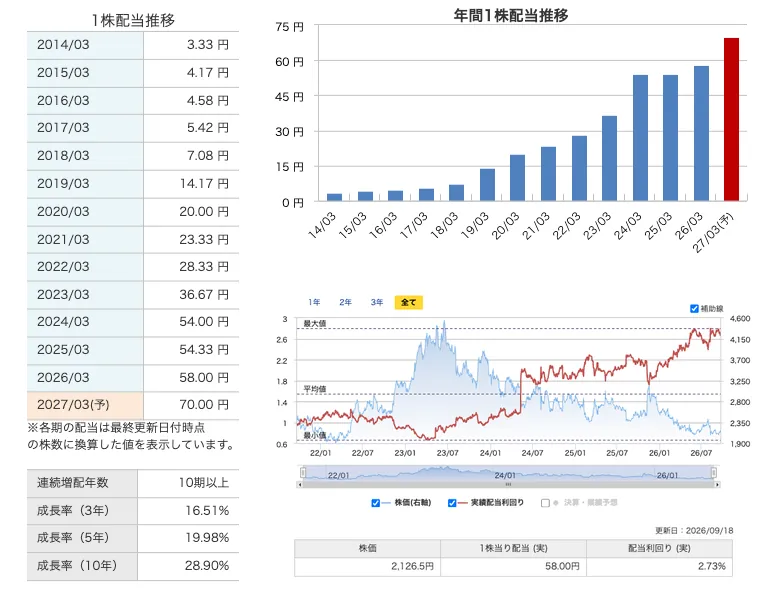Click the 70.00 円 forecast value

[204, 404]
